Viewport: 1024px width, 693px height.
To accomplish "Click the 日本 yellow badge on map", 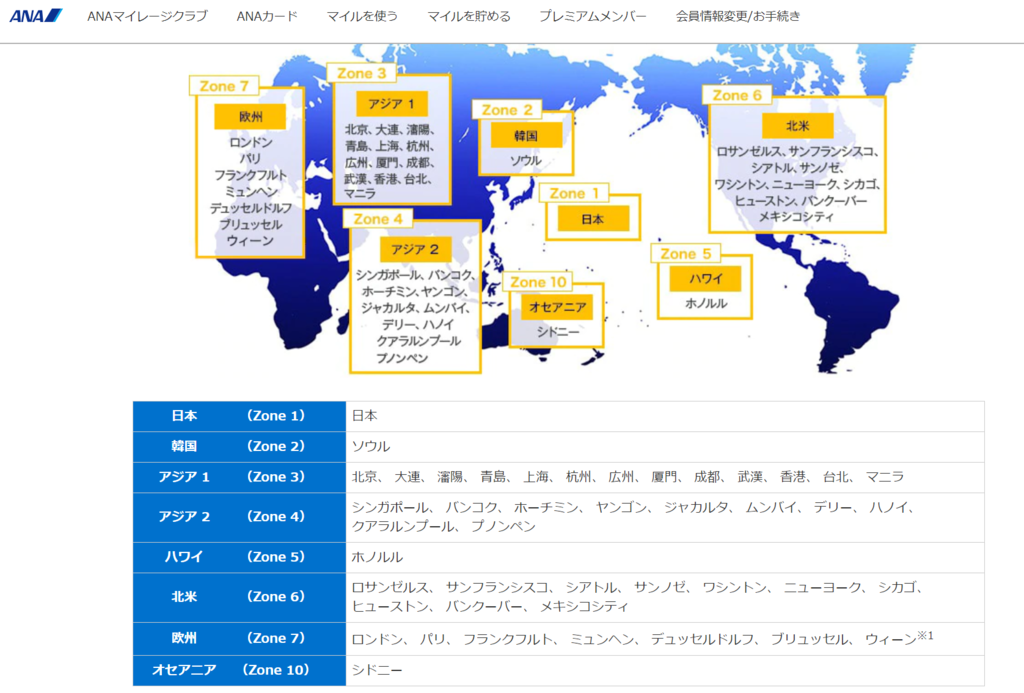I will point(593,219).
